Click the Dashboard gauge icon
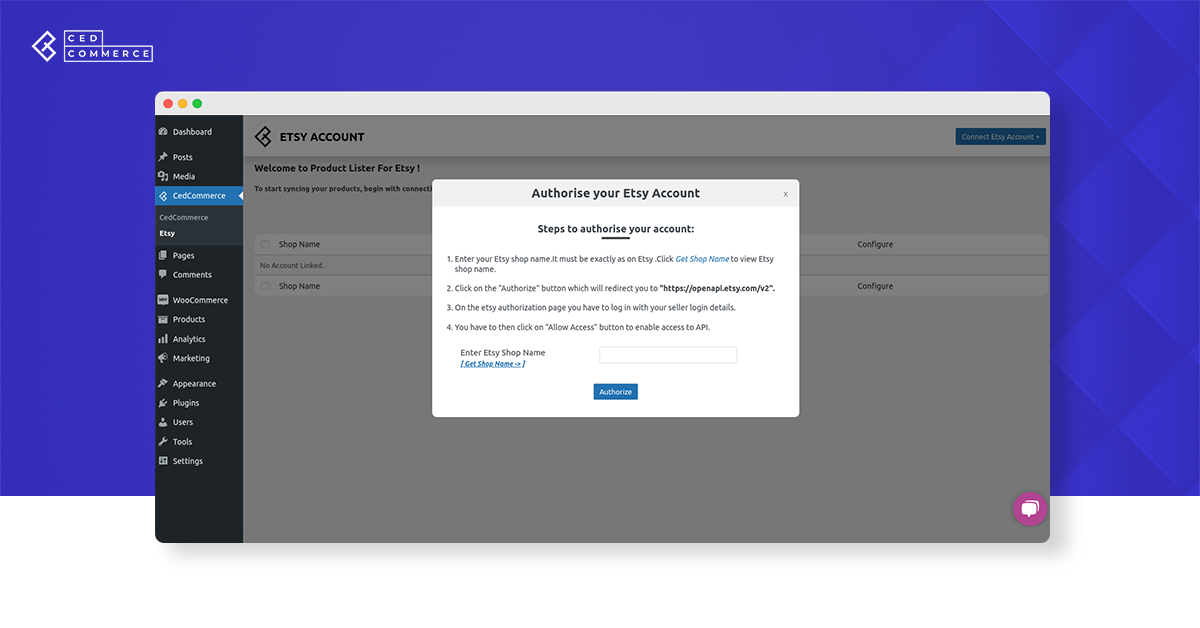The image size is (1200, 628). tap(163, 132)
